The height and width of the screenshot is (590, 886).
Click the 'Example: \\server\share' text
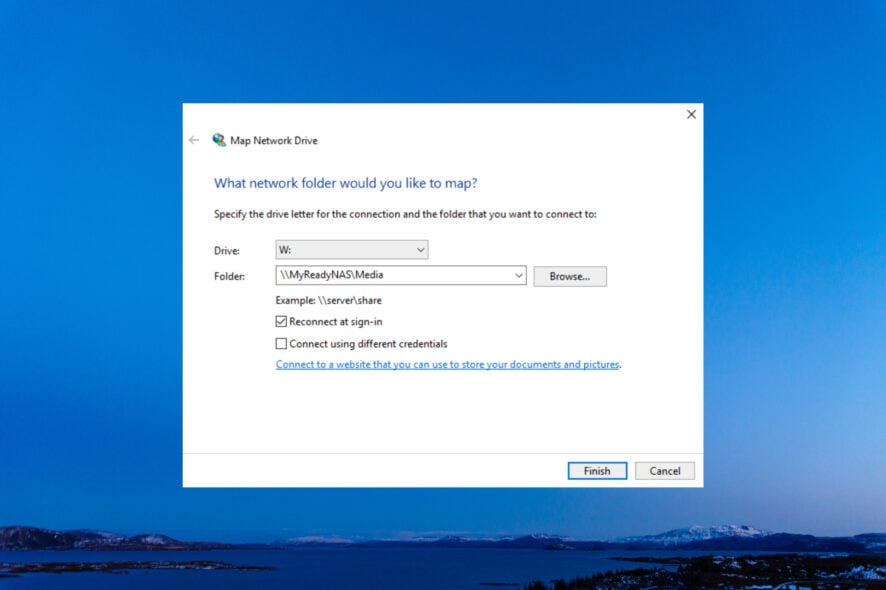click(x=328, y=300)
